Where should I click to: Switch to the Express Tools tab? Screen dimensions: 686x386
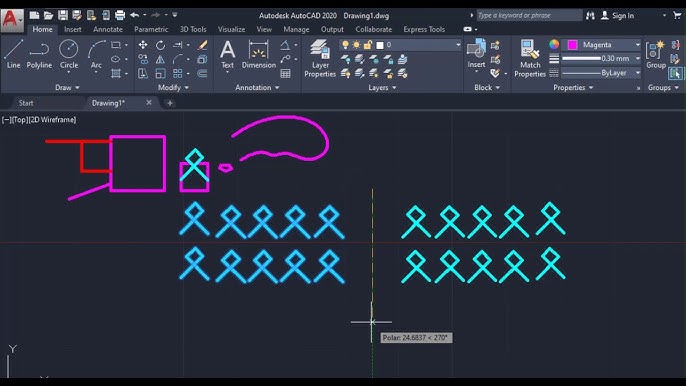pyautogui.click(x=424, y=29)
